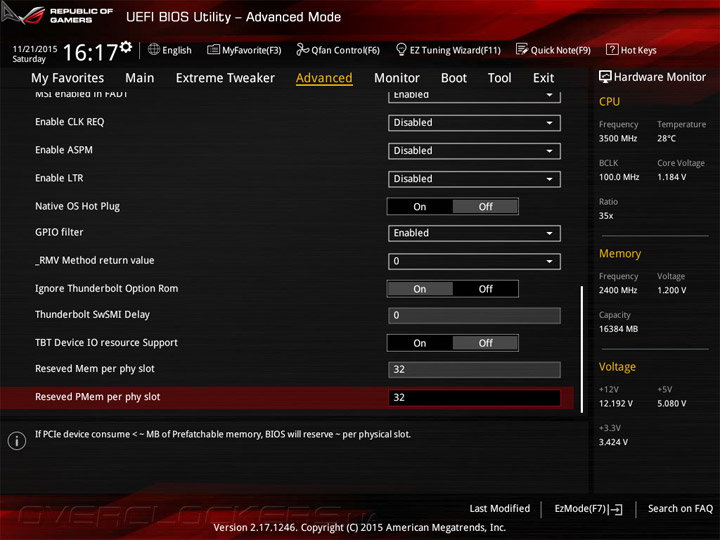Set Native OS Hot Plug to Off

tap(485, 207)
